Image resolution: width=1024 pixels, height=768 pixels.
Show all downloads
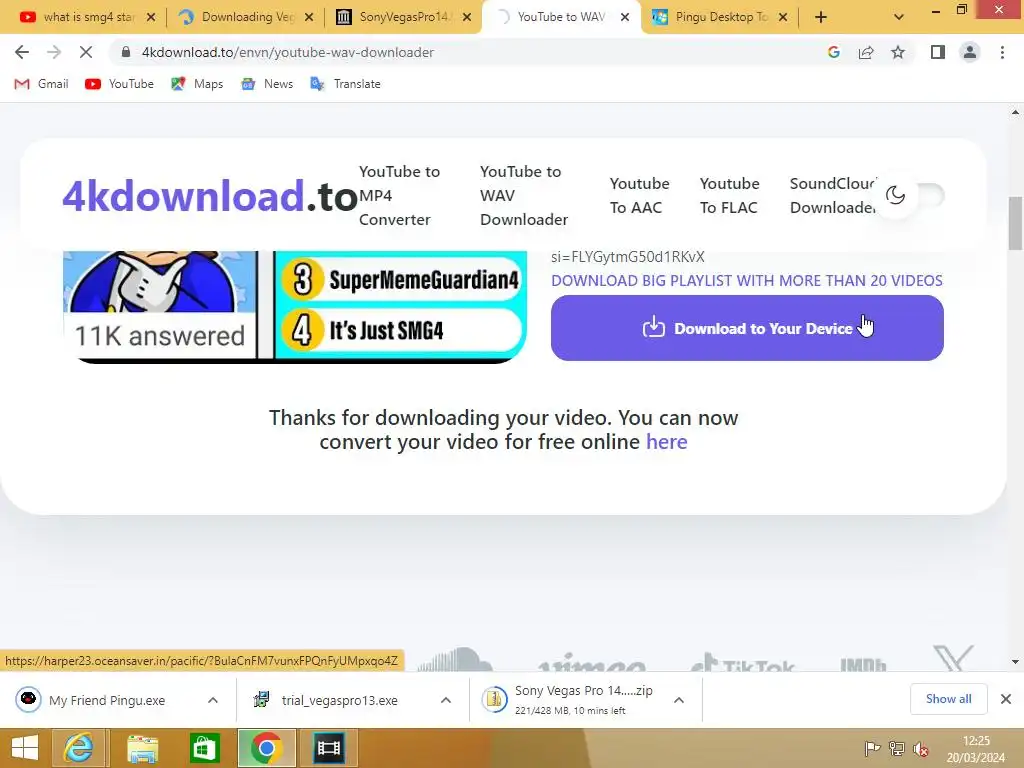click(948, 699)
